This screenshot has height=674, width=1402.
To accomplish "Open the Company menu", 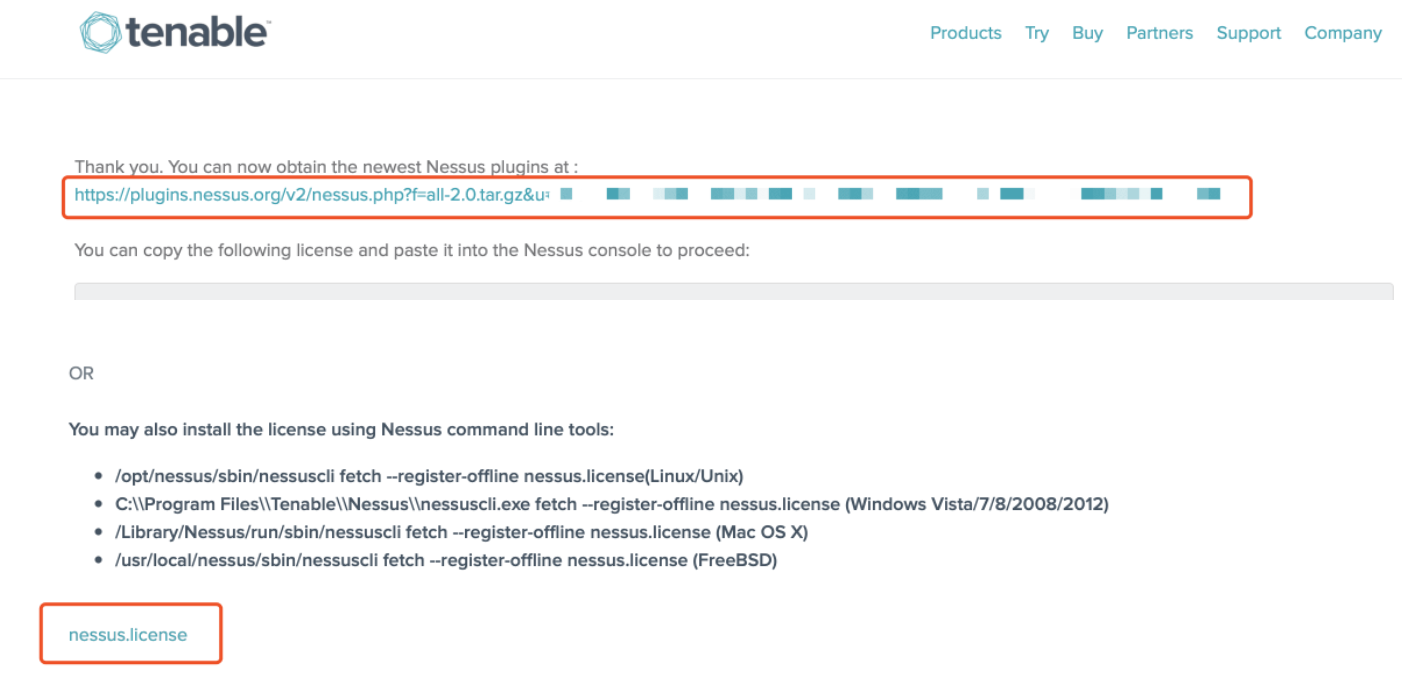I will coord(1342,33).
